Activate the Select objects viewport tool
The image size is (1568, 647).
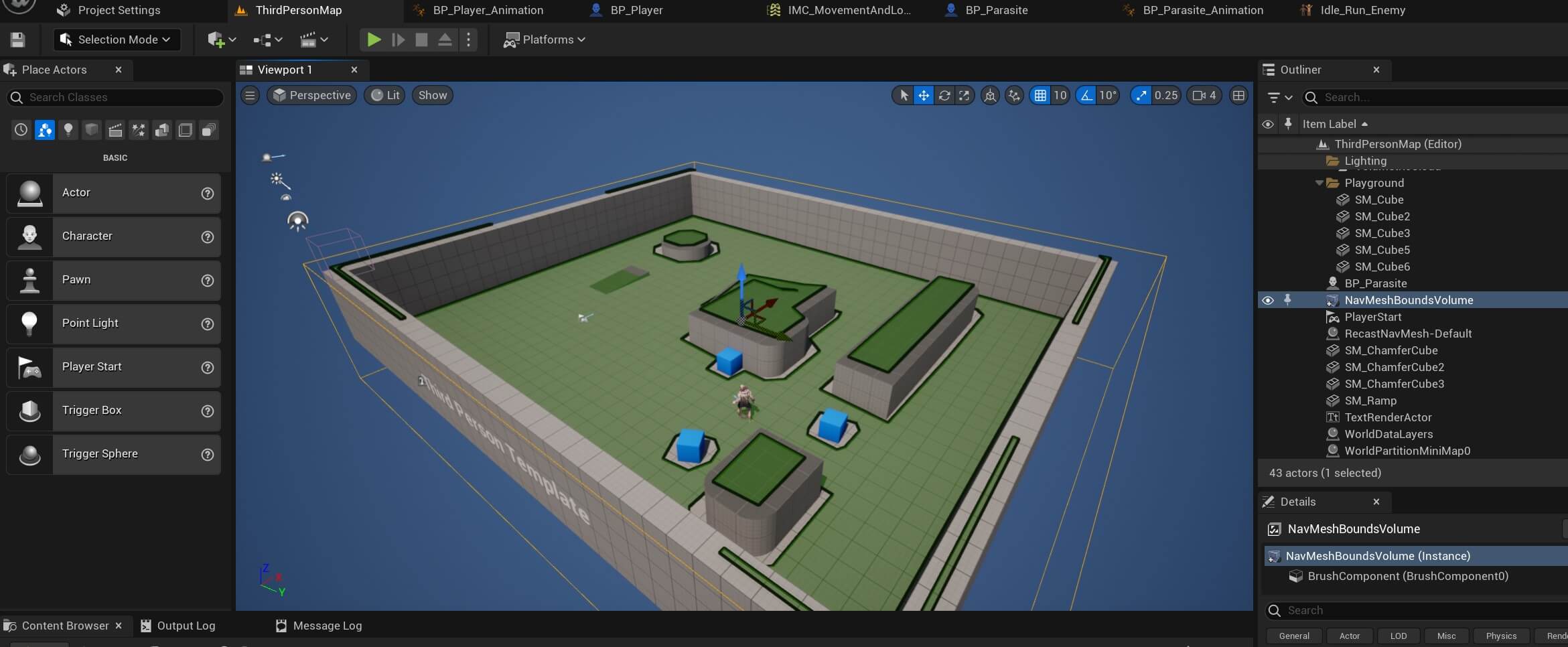(x=904, y=95)
